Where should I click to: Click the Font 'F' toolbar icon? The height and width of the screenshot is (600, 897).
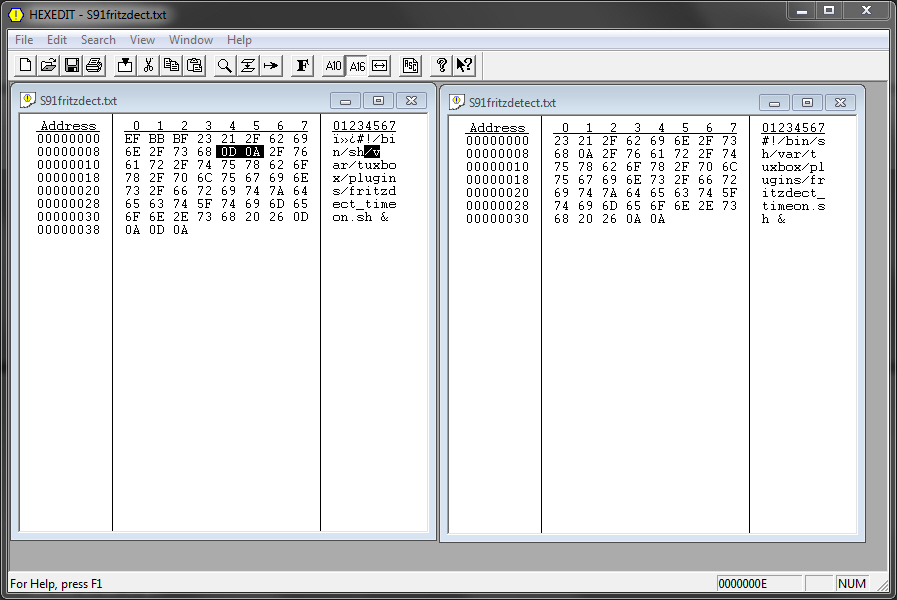coord(302,65)
